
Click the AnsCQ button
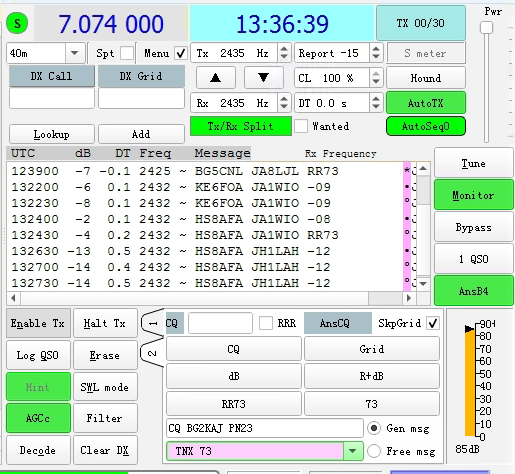(x=338, y=323)
